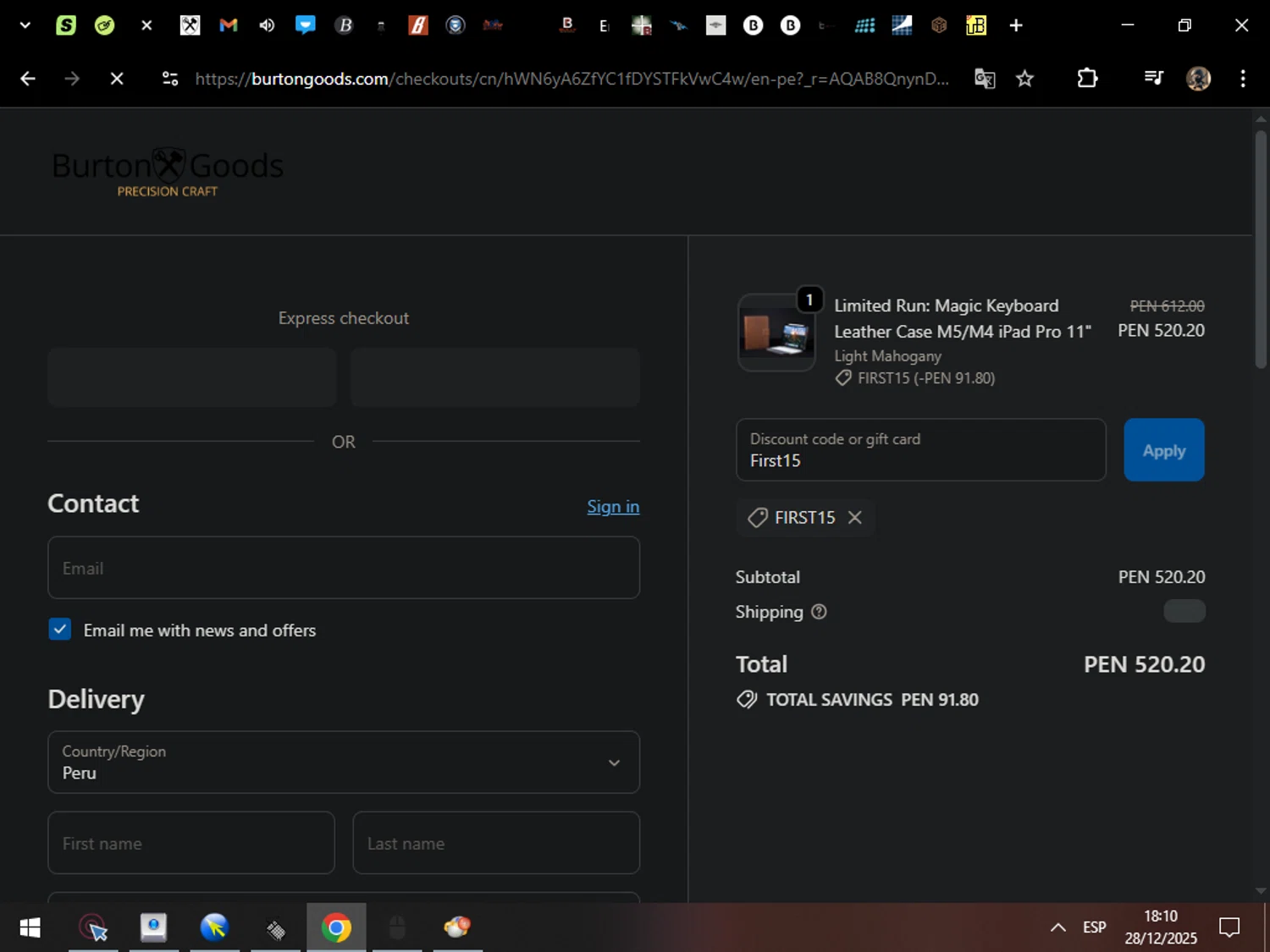The image size is (1270, 952).
Task: Go back to the previous page
Action: [x=28, y=79]
